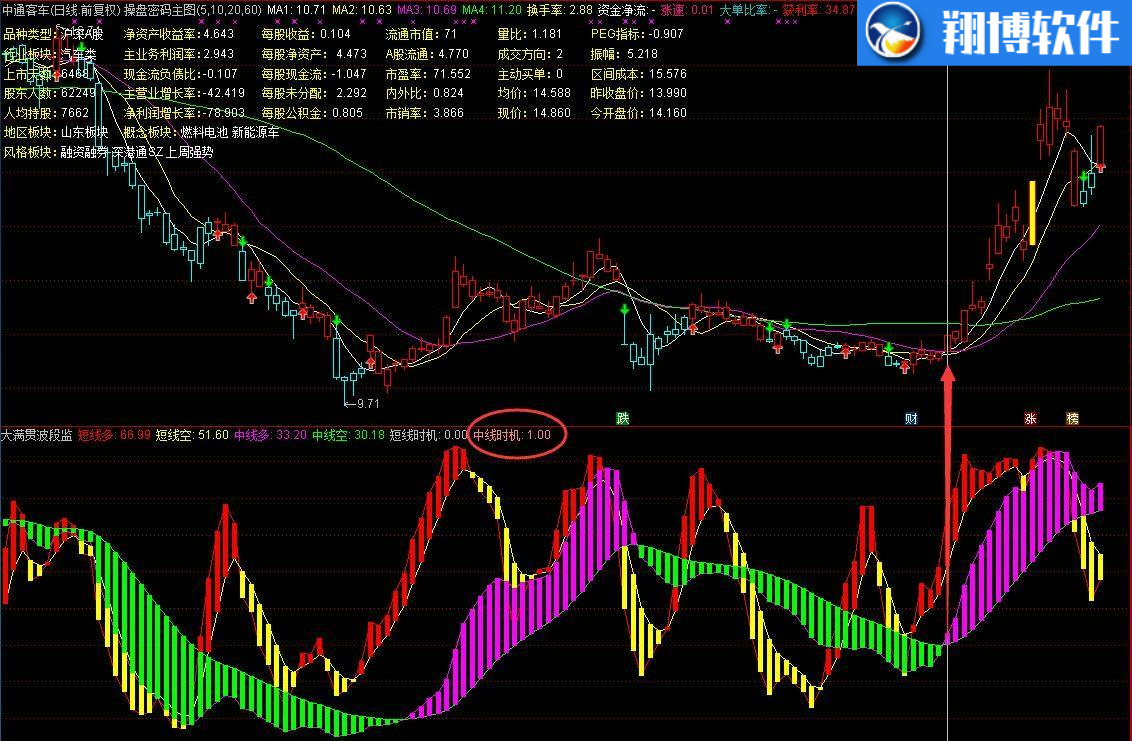Image resolution: width=1132 pixels, height=741 pixels.
Task: Click the 净资产收益率: 4.643 entry
Action: (x=179, y=33)
